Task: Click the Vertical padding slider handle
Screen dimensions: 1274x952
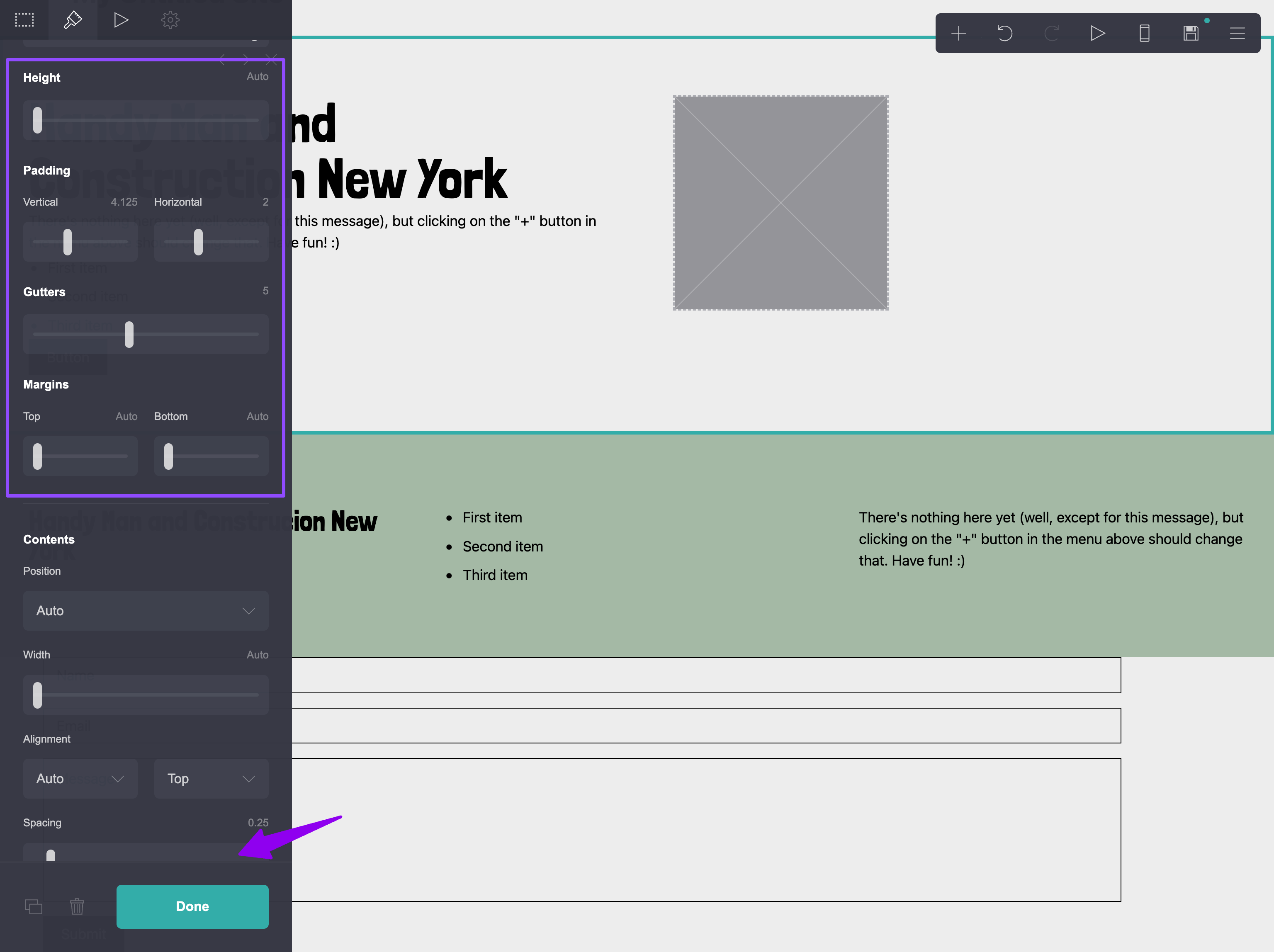Action: coord(67,242)
